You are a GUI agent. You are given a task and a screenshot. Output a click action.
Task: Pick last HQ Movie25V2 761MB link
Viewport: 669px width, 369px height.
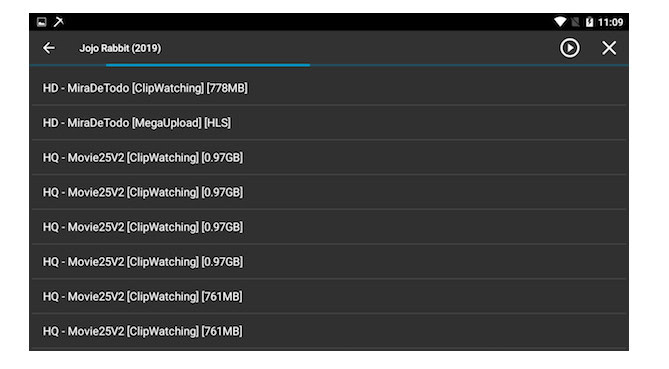pos(329,331)
